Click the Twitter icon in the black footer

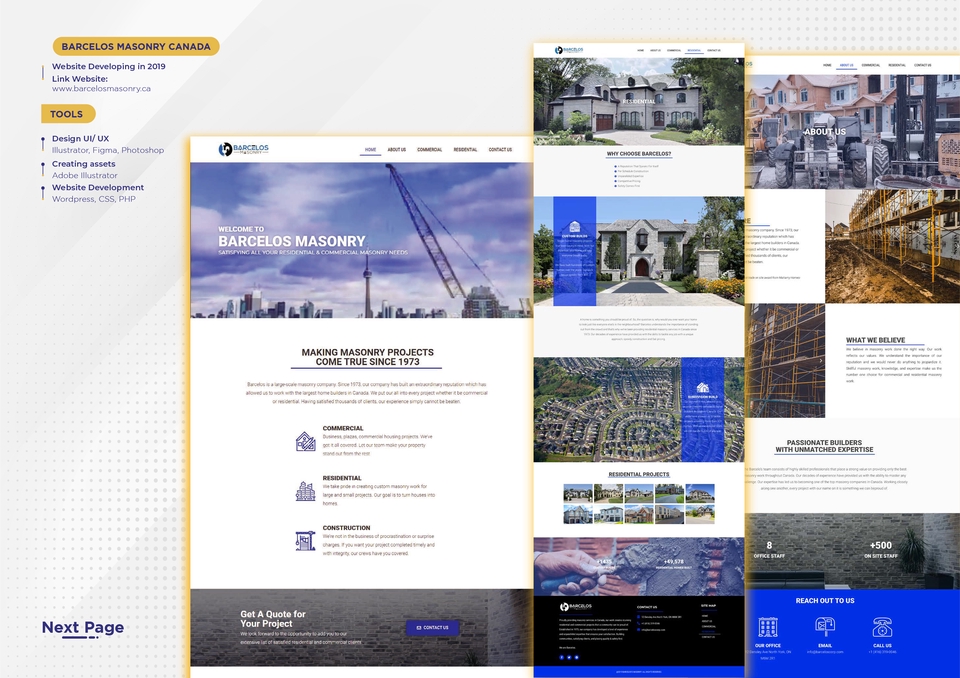pos(569,657)
